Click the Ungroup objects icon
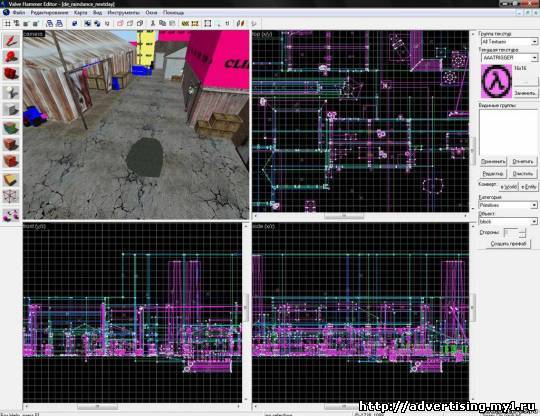540x416 pixels. pyautogui.click(x=97, y=23)
